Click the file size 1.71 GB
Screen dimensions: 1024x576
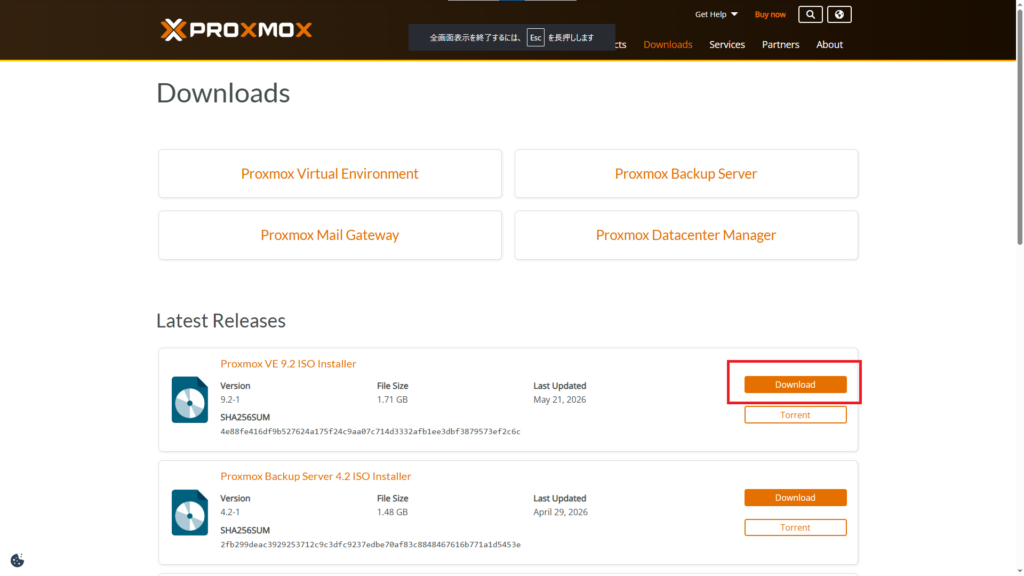[x=392, y=400]
